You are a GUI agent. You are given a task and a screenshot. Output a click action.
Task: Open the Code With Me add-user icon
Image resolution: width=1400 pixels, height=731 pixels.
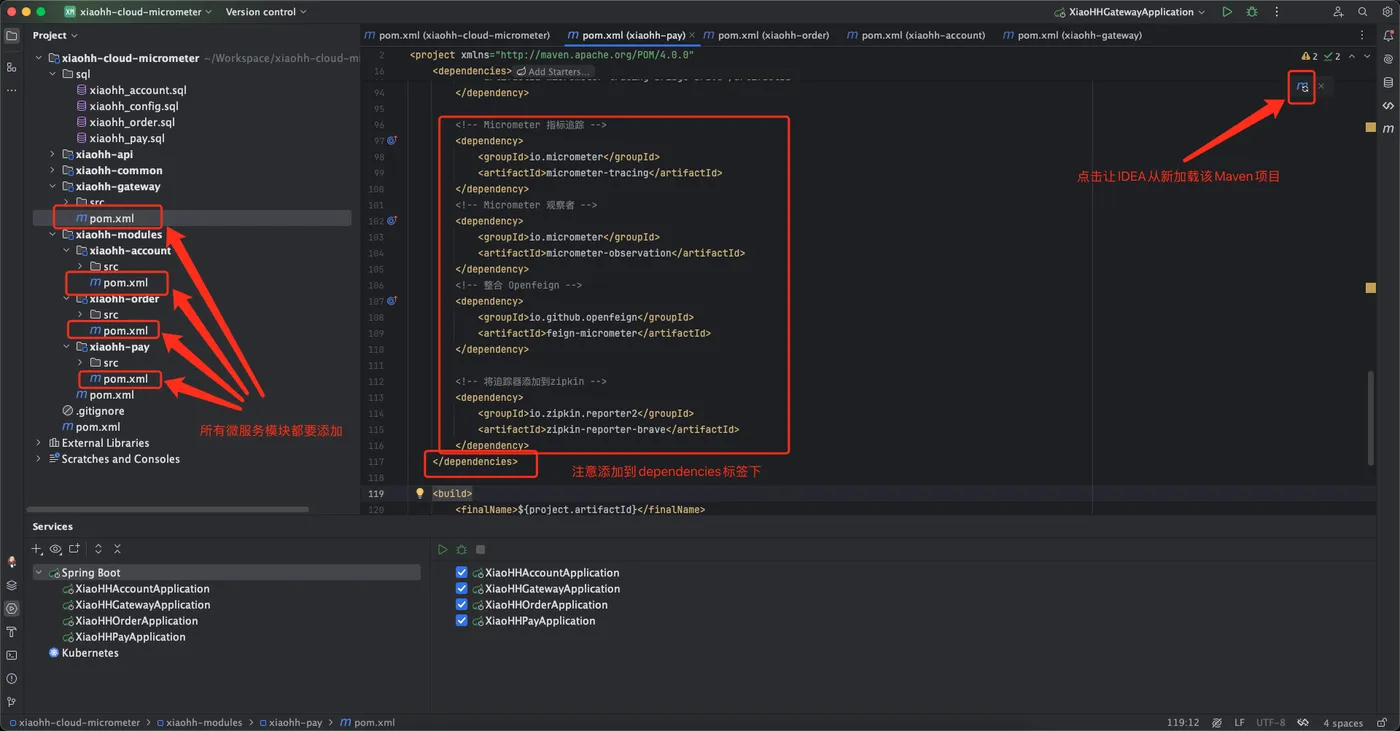click(1338, 12)
